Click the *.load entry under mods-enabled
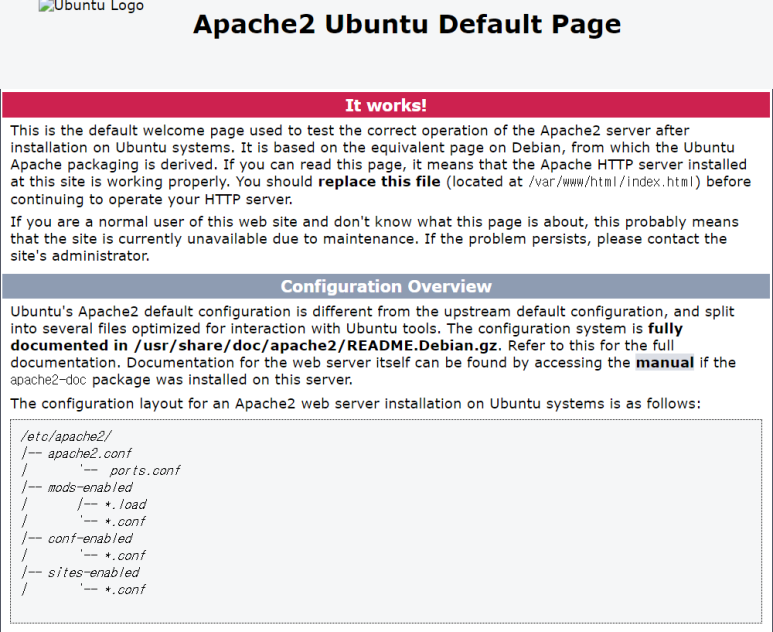This screenshot has width=773, height=632. [x=125, y=505]
